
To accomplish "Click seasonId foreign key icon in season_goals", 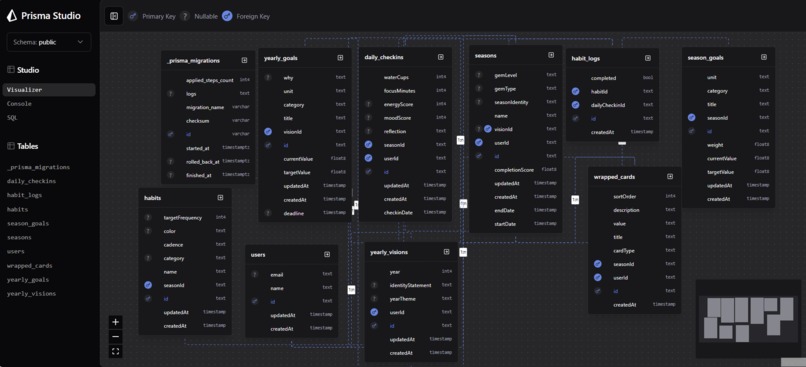I will tap(692, 118).
